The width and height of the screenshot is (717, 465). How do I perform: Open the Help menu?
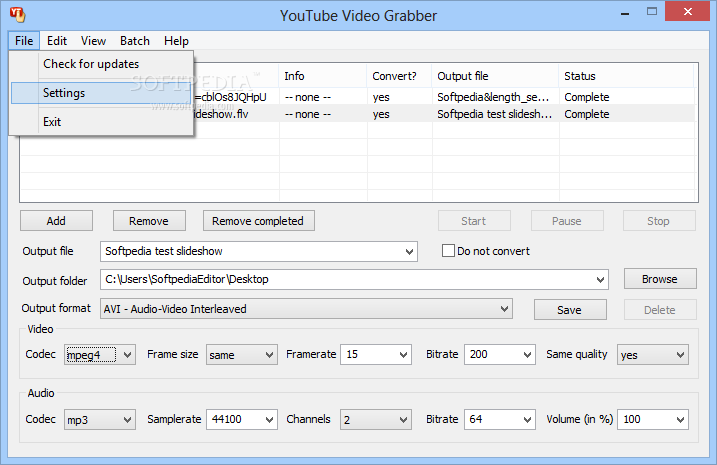tap(176, 41)
